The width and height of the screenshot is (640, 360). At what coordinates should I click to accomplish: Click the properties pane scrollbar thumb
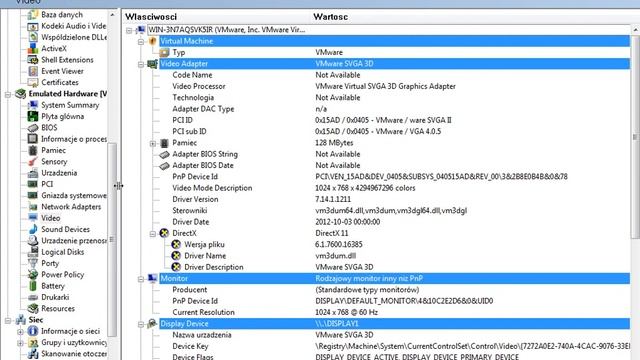tap(636, 137)
